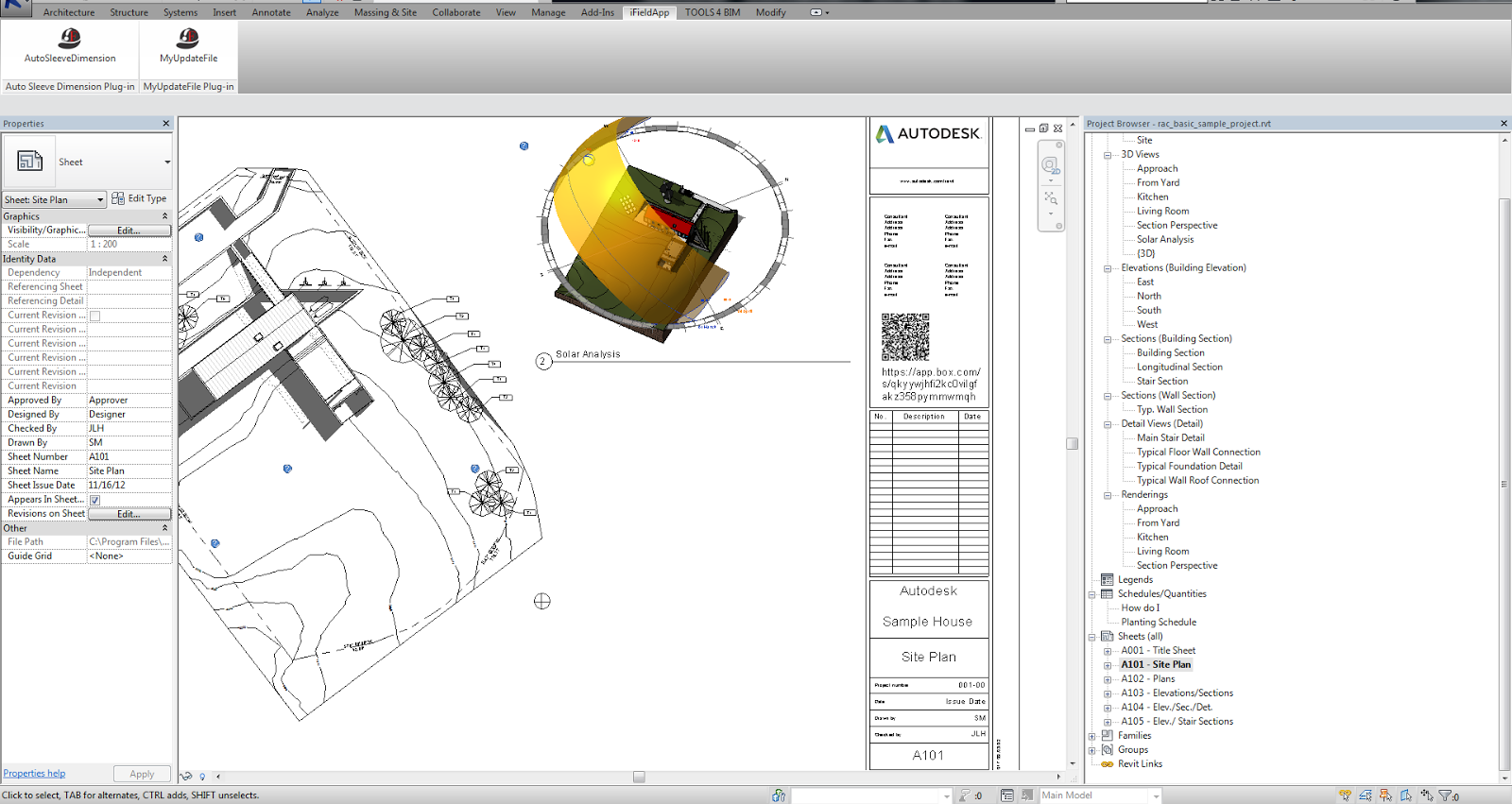Collapse the 3D Views tree node

point(1108,155)
